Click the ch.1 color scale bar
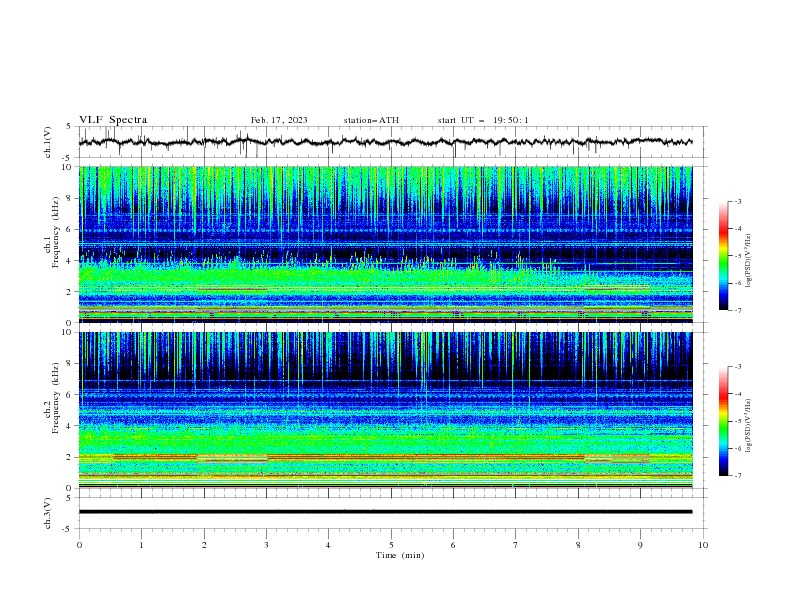This screenshot has height=612, width=792. point(723,256)
